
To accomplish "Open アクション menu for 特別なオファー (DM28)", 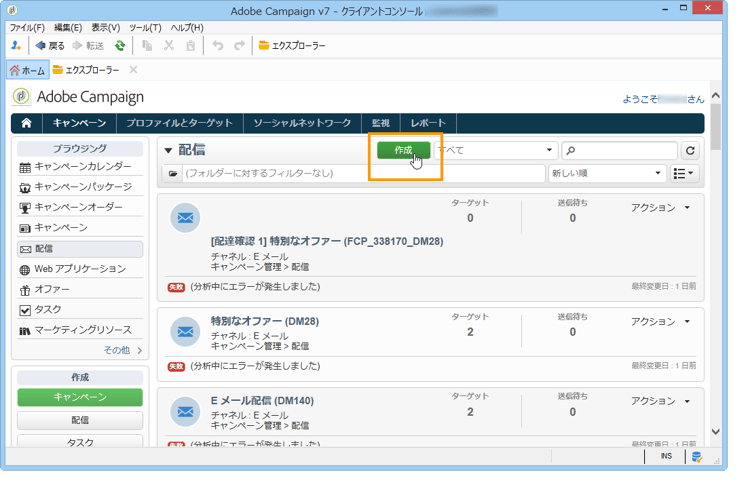I will click(660, 322).
